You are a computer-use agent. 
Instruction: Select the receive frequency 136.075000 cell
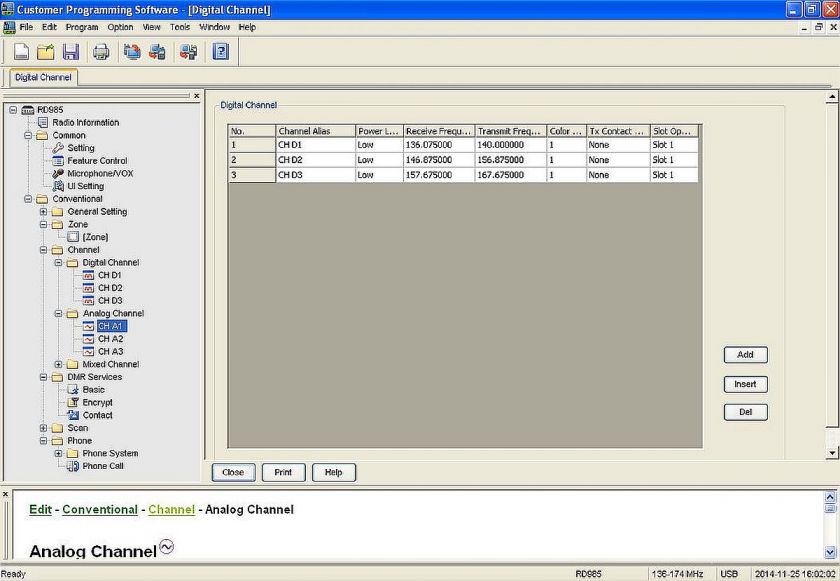click(439, 145)
